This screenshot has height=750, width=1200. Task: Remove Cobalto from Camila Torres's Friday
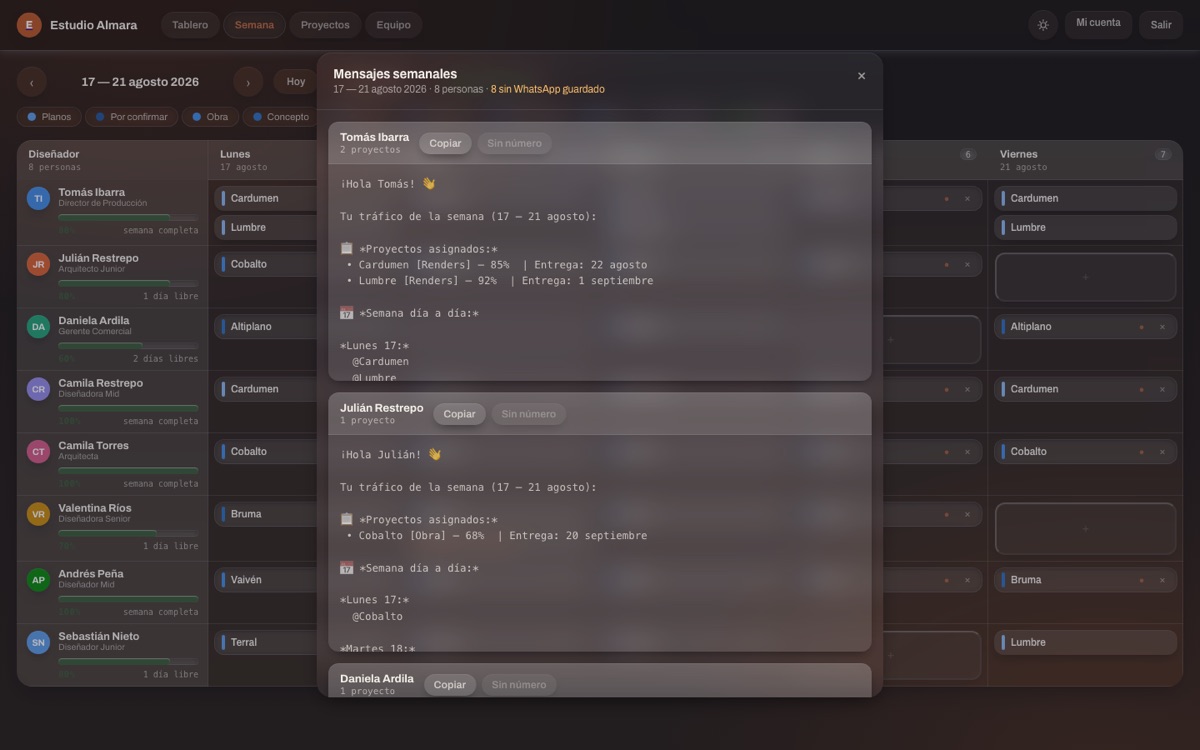click(1162, 452)
